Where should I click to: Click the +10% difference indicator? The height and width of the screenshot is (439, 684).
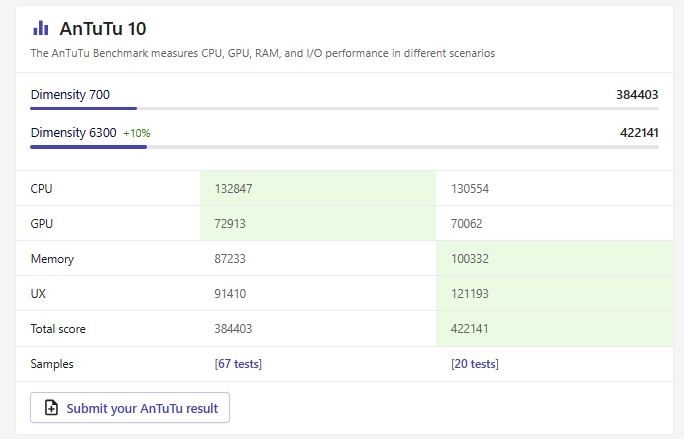(137, 133)
